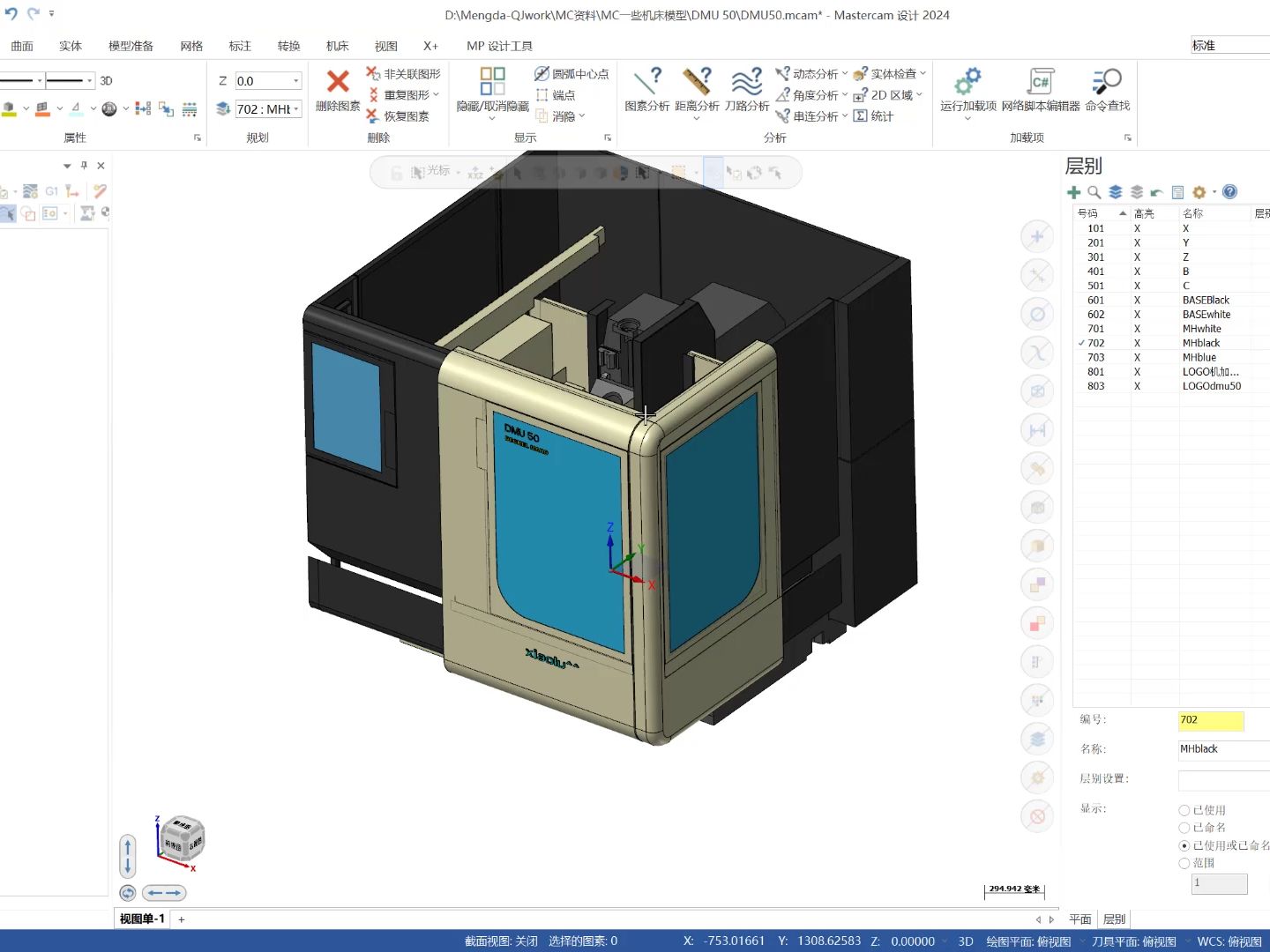Click Non-associative Geometry (非关联图形)
1270x952 pixels.
(x=403, y=74)
